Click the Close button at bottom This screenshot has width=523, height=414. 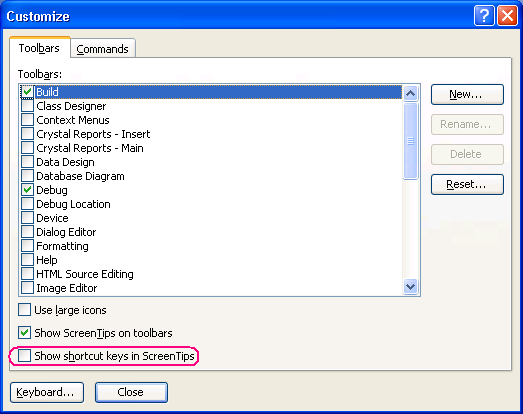coord(131,392)
